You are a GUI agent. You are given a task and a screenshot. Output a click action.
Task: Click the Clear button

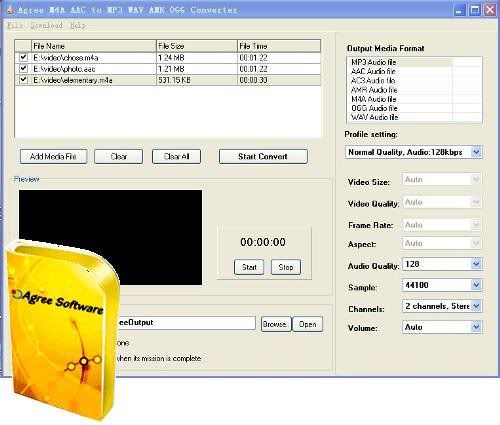click(119, 156)
